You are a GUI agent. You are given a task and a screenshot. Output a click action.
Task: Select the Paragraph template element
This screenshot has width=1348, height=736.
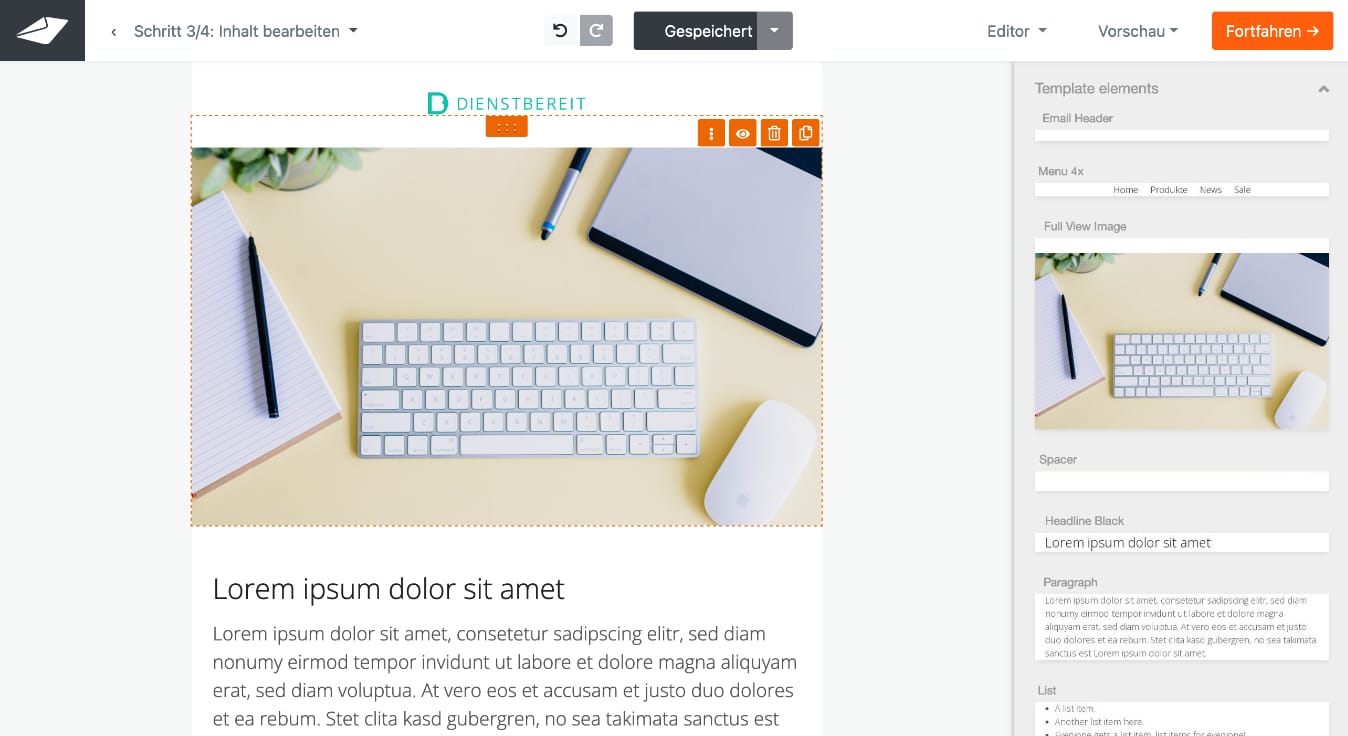1181,627
